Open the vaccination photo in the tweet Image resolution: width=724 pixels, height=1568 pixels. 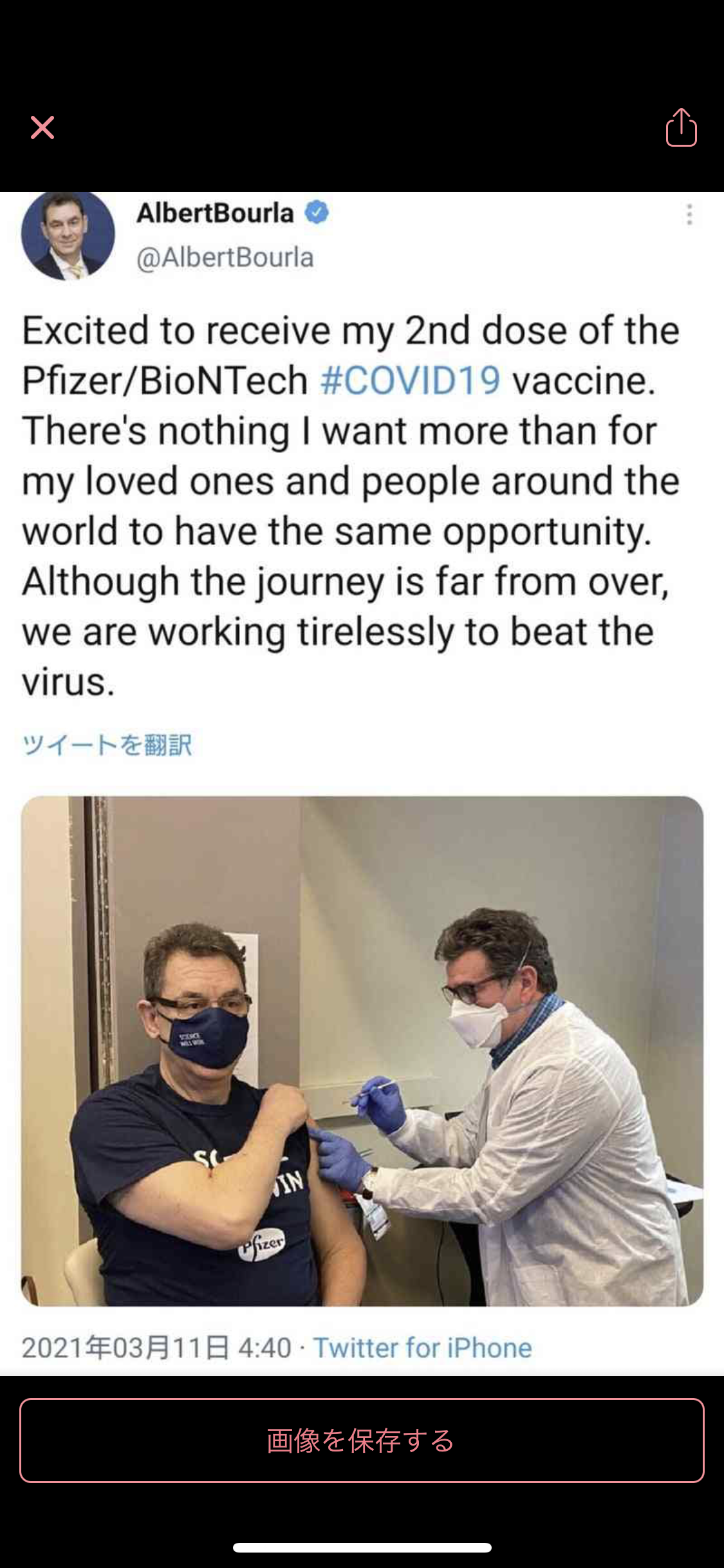(362, 1051)
